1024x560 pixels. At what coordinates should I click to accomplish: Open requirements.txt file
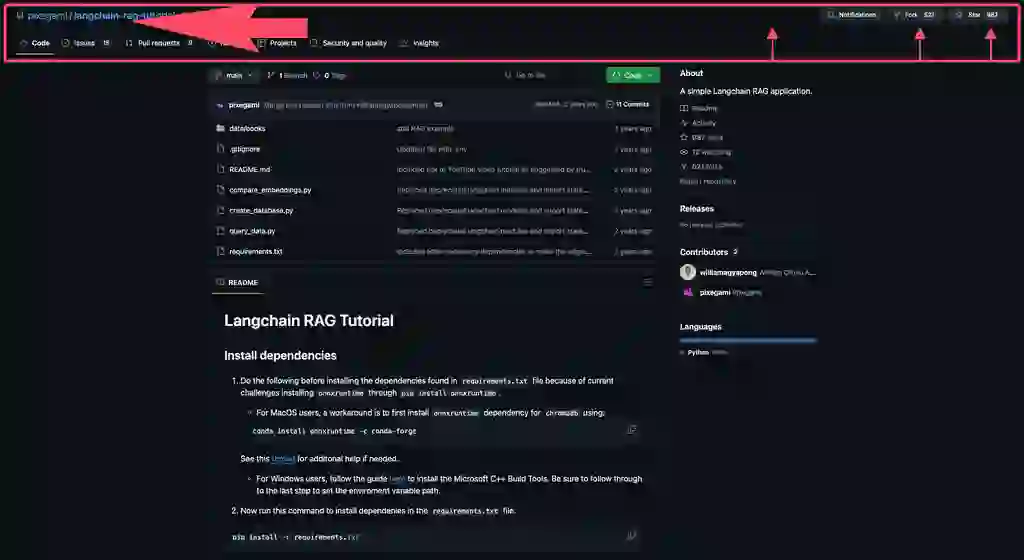[255, 251]
